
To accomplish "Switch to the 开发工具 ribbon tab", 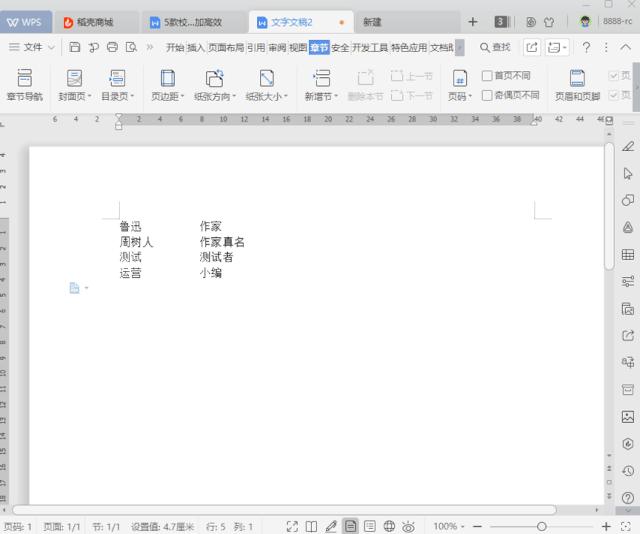I will [370, 48].
